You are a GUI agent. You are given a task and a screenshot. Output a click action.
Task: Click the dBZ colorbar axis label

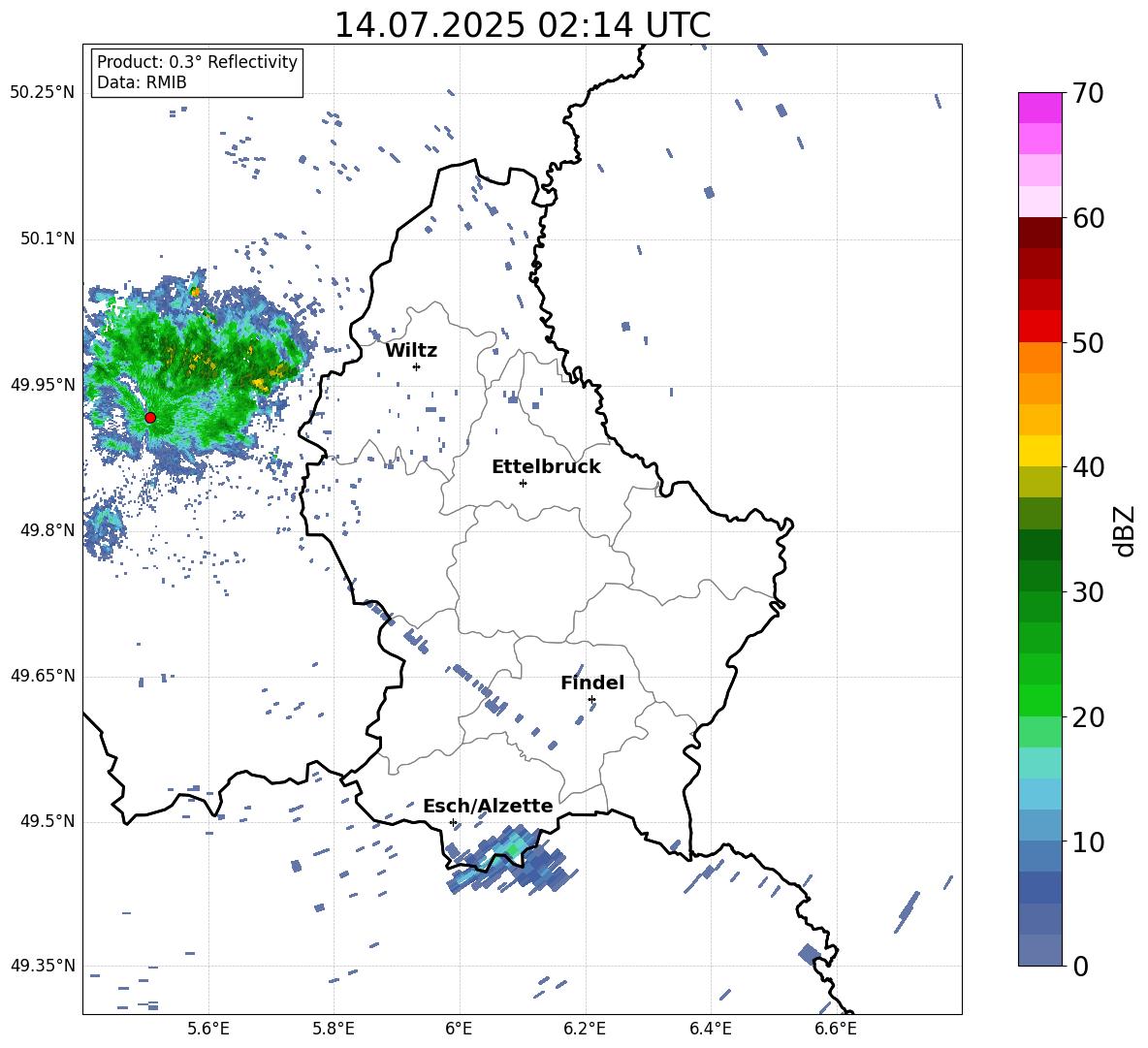1125,530
